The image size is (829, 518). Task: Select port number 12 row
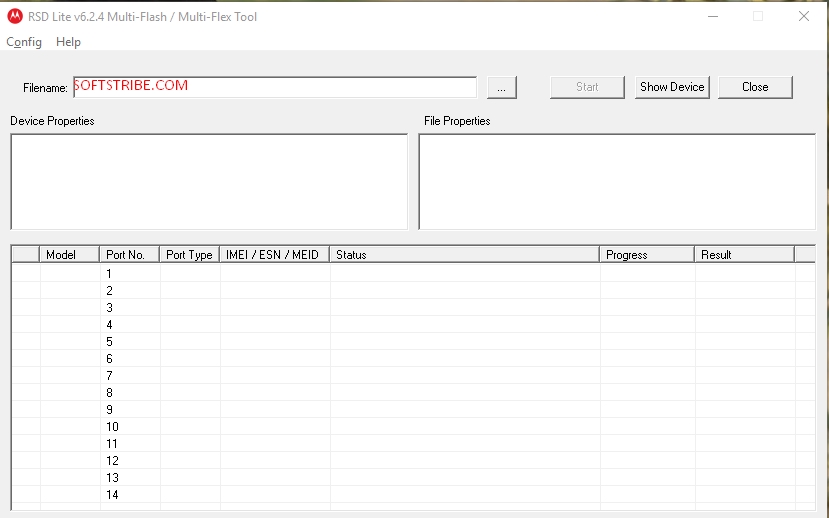coord(413,460)
